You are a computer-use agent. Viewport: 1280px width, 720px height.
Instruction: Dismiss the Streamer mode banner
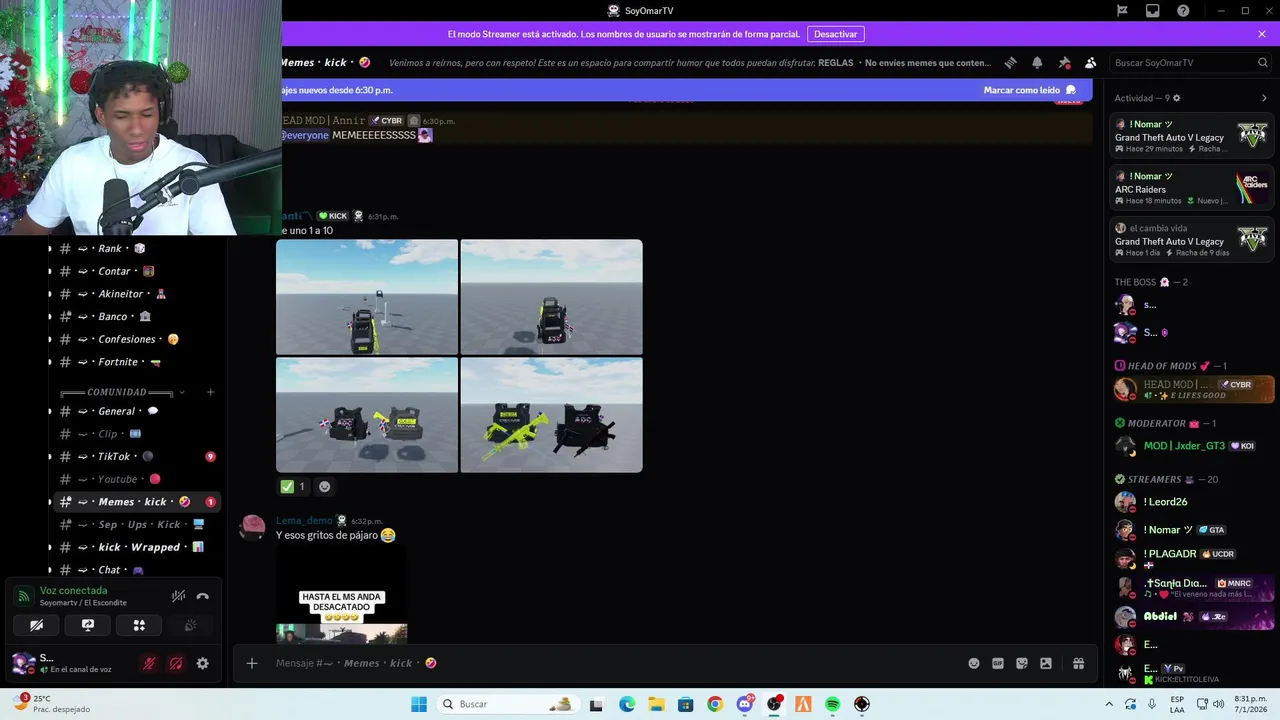[x=1262, y=34]
